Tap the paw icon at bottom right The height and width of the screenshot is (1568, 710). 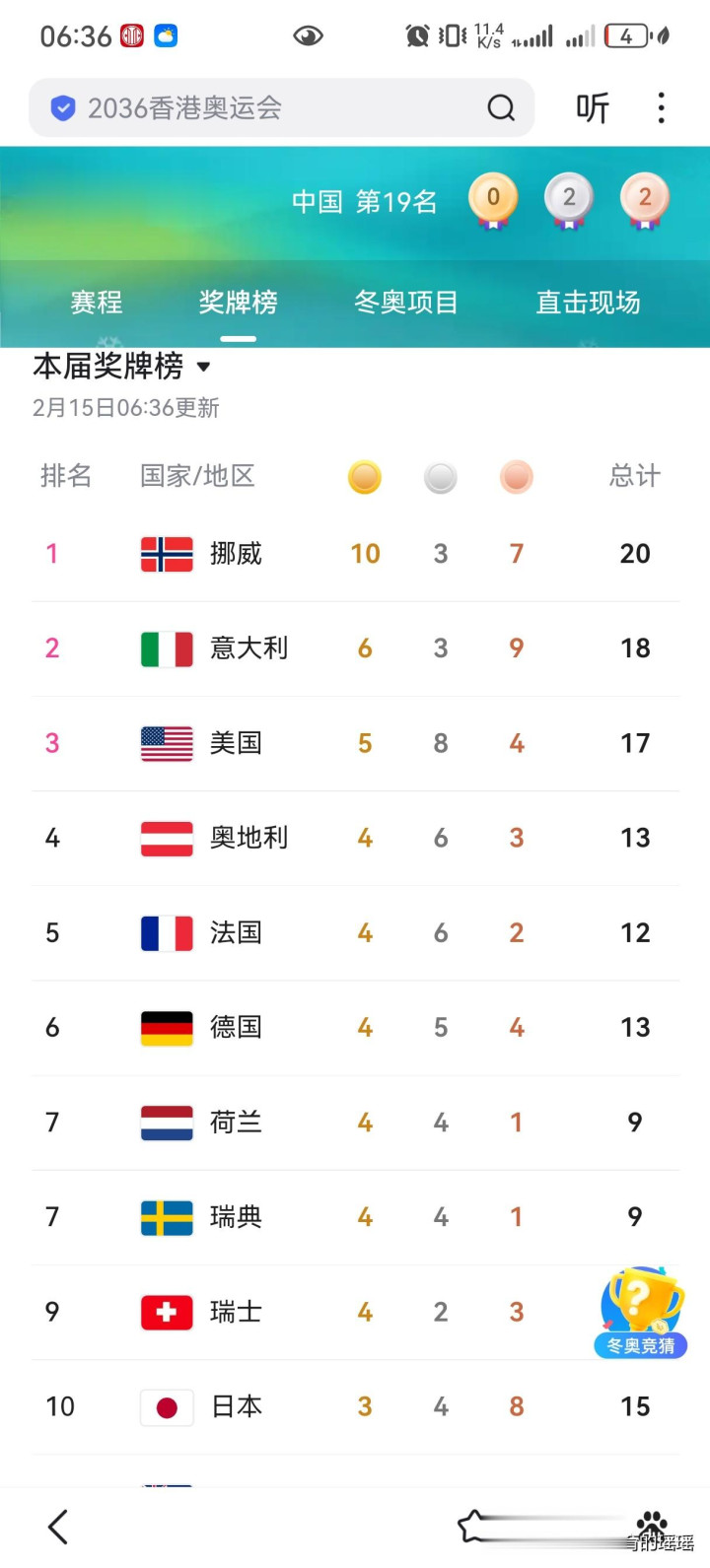pos(651,1525)
